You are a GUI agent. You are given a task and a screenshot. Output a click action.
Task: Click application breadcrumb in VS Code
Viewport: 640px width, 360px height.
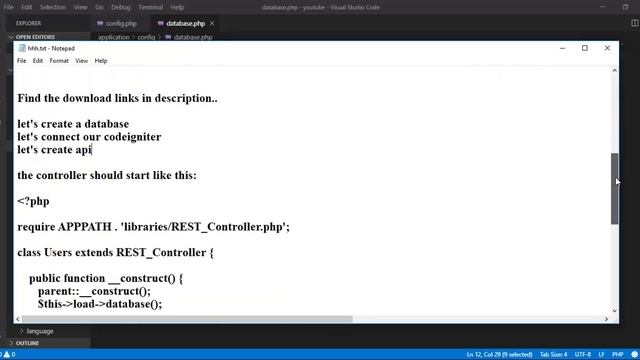point(113,37)
